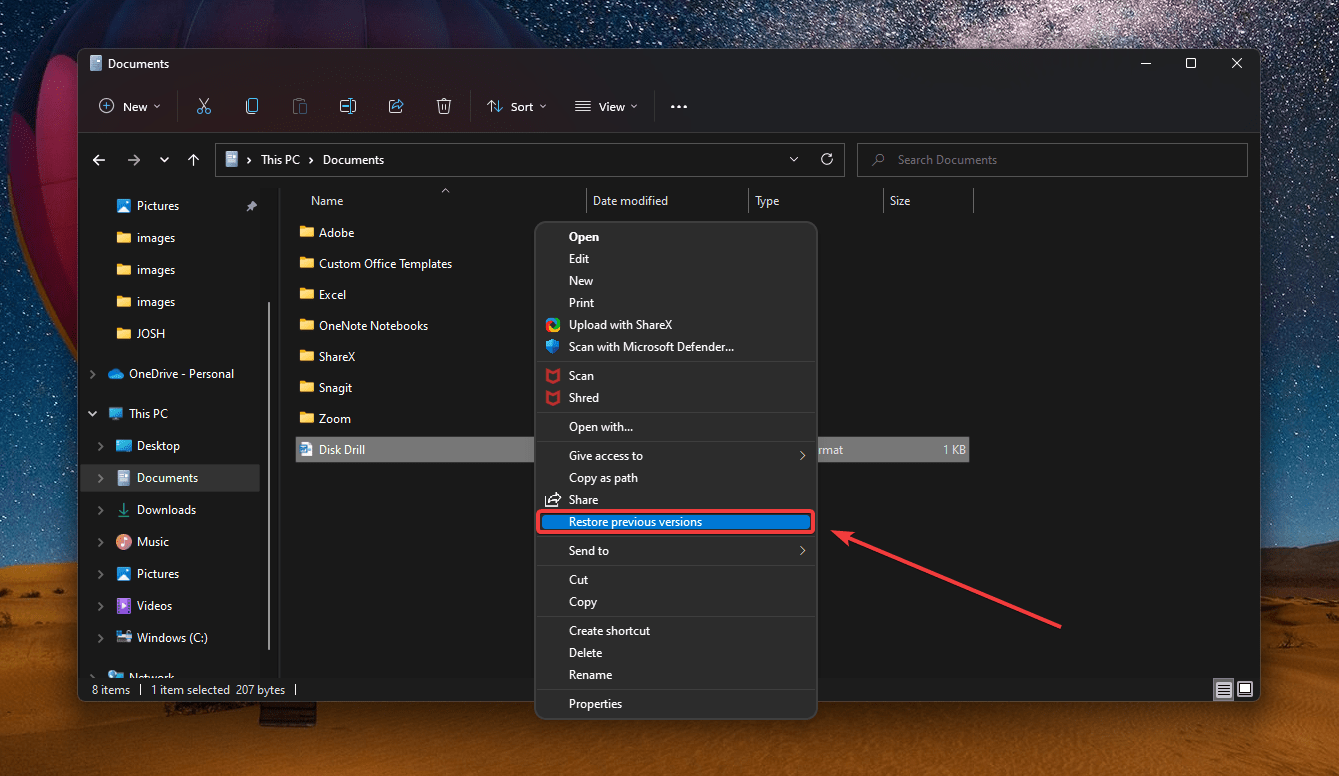This screenshot has width=1339, height=776.
Task: Choose Delete in context menu
Action: [676, 653]
